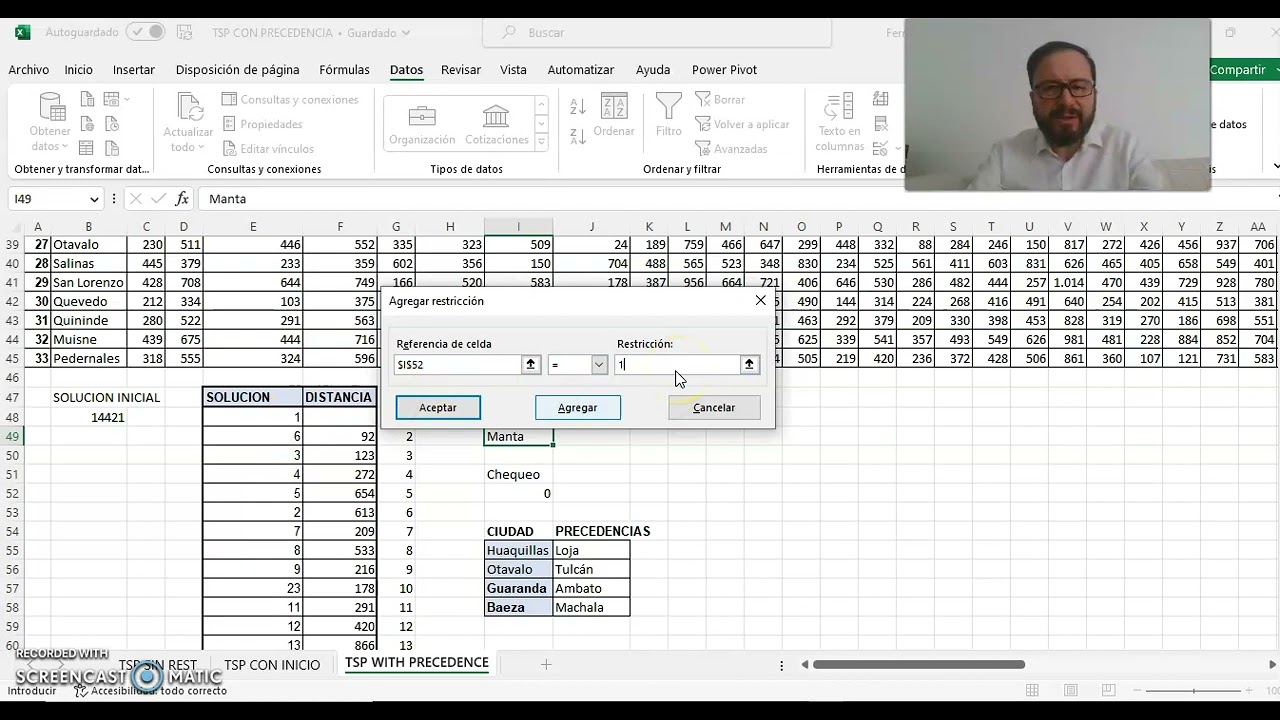Image resolution: width=1280 pixels, height=720 pixels.
Task: Click the Excel app icon
Action: (22, 32)
